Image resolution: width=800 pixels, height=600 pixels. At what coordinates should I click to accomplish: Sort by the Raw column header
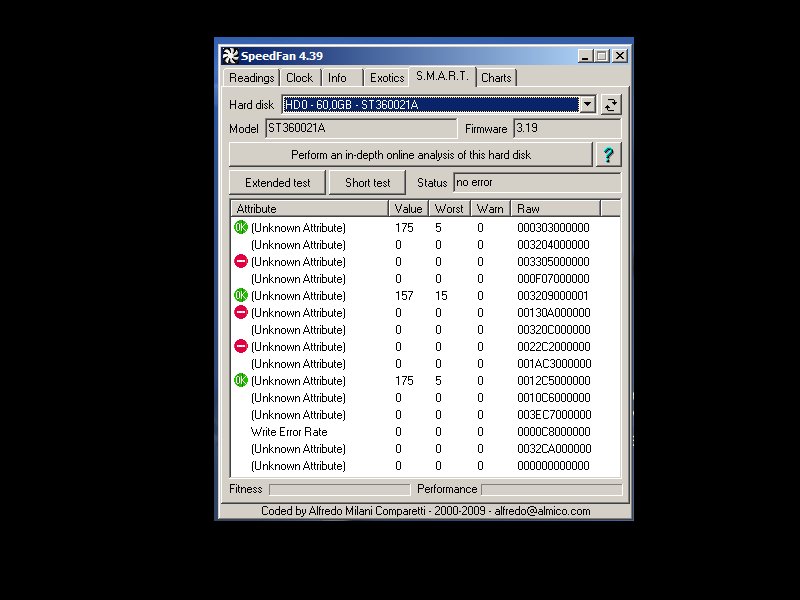coord(556,209)
